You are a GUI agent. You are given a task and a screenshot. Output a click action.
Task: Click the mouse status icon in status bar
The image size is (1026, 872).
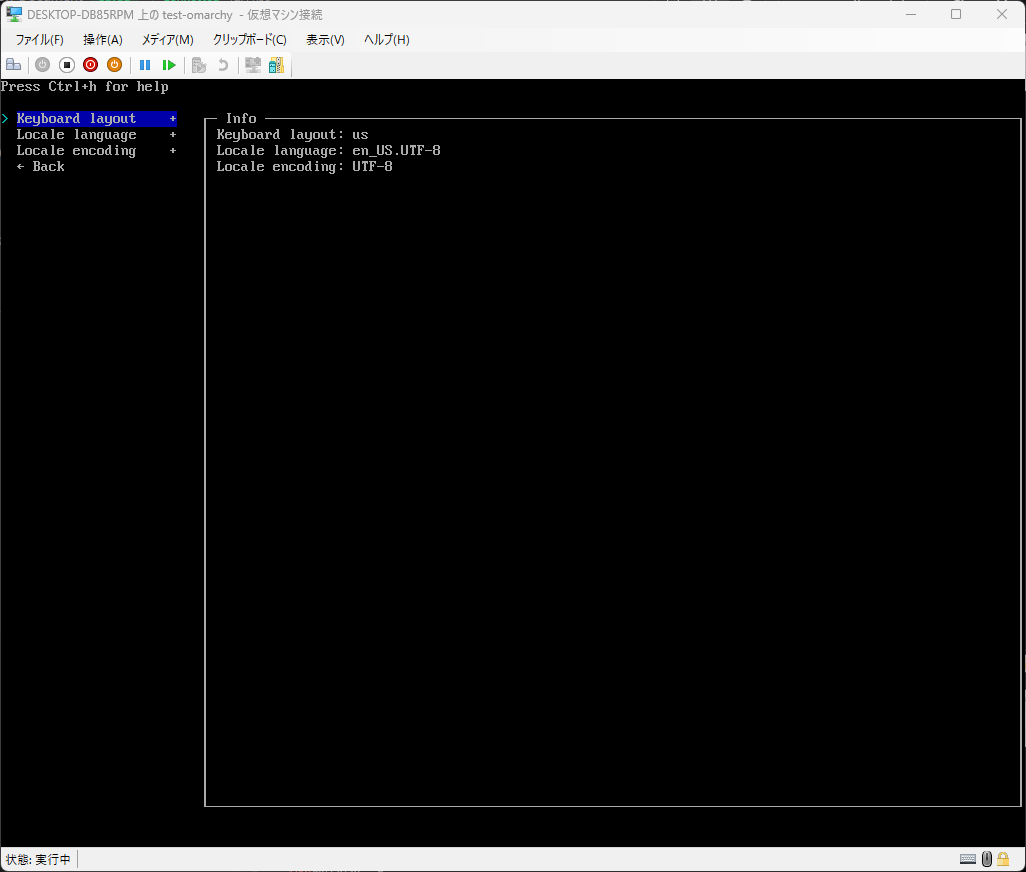(987, 859)
